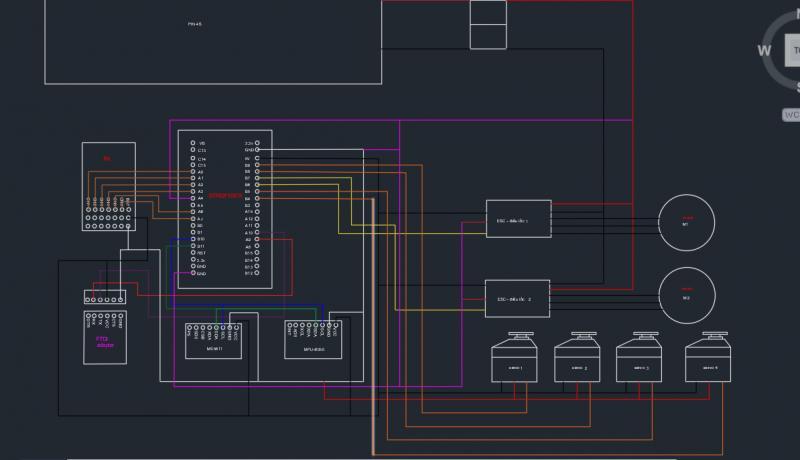Select the M1 motor circle
The image size is (800, 460).
686,220
